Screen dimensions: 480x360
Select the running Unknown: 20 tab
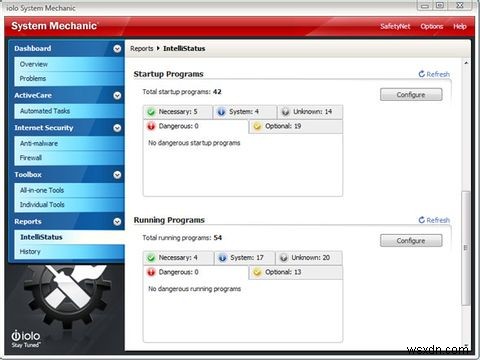click(x=309, y=258)
